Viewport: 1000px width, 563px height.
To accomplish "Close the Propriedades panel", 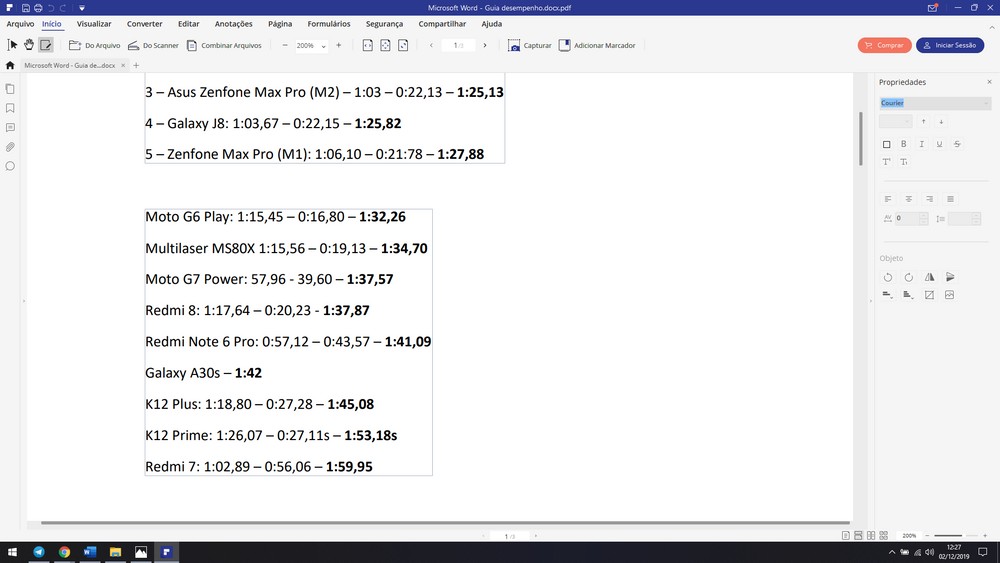I will point(989,82).
